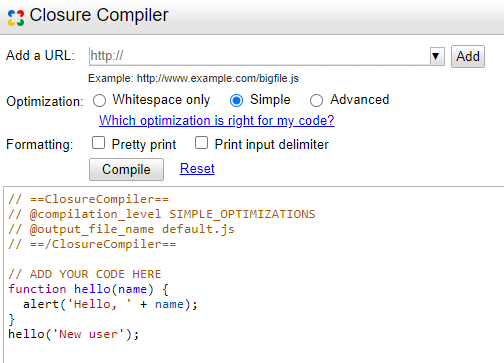Click the Closure Compiler logo icon
This screenshot has height=363, width=504.
tap(16, 18)
